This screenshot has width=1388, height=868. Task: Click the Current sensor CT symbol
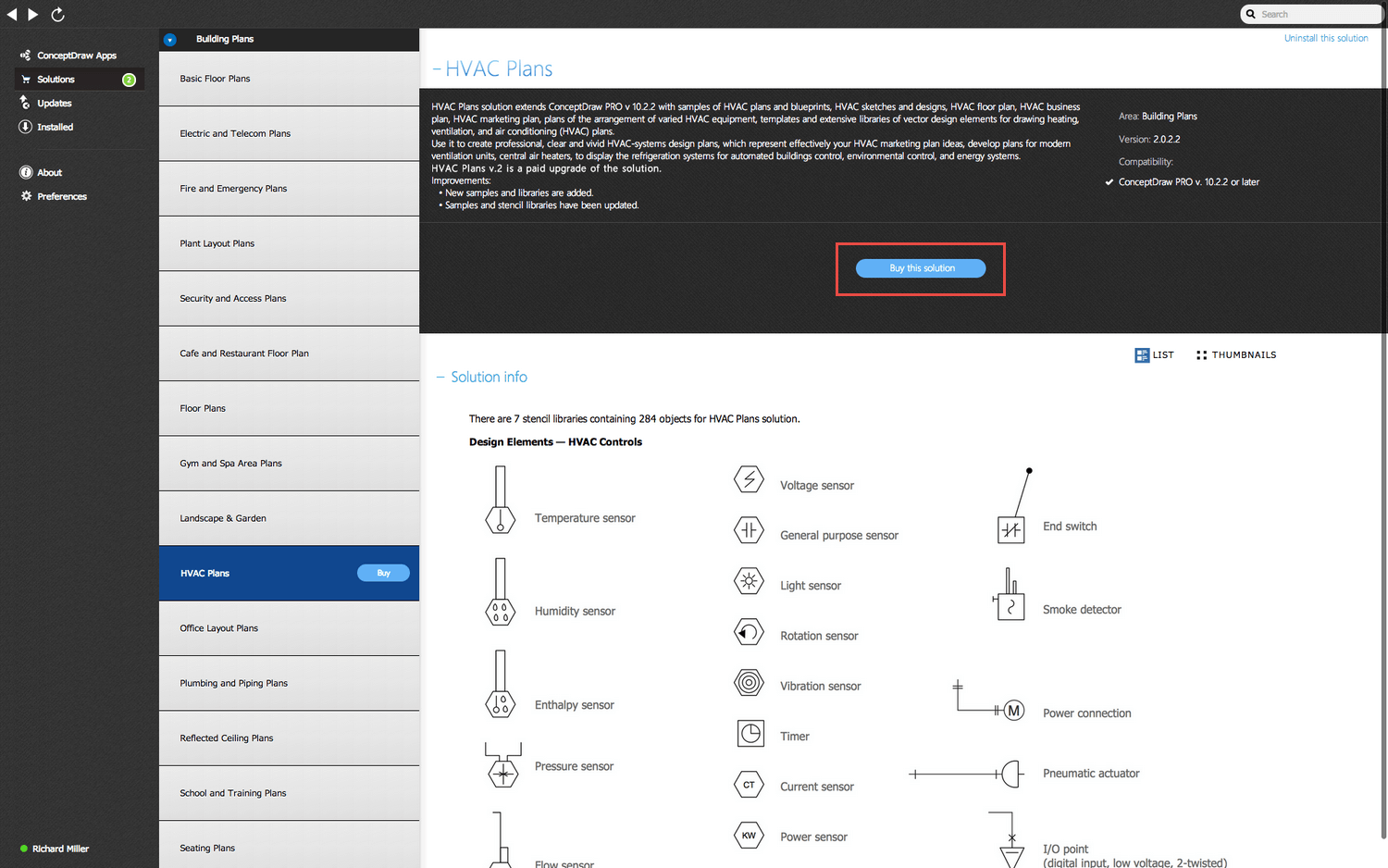pos(749,785)
